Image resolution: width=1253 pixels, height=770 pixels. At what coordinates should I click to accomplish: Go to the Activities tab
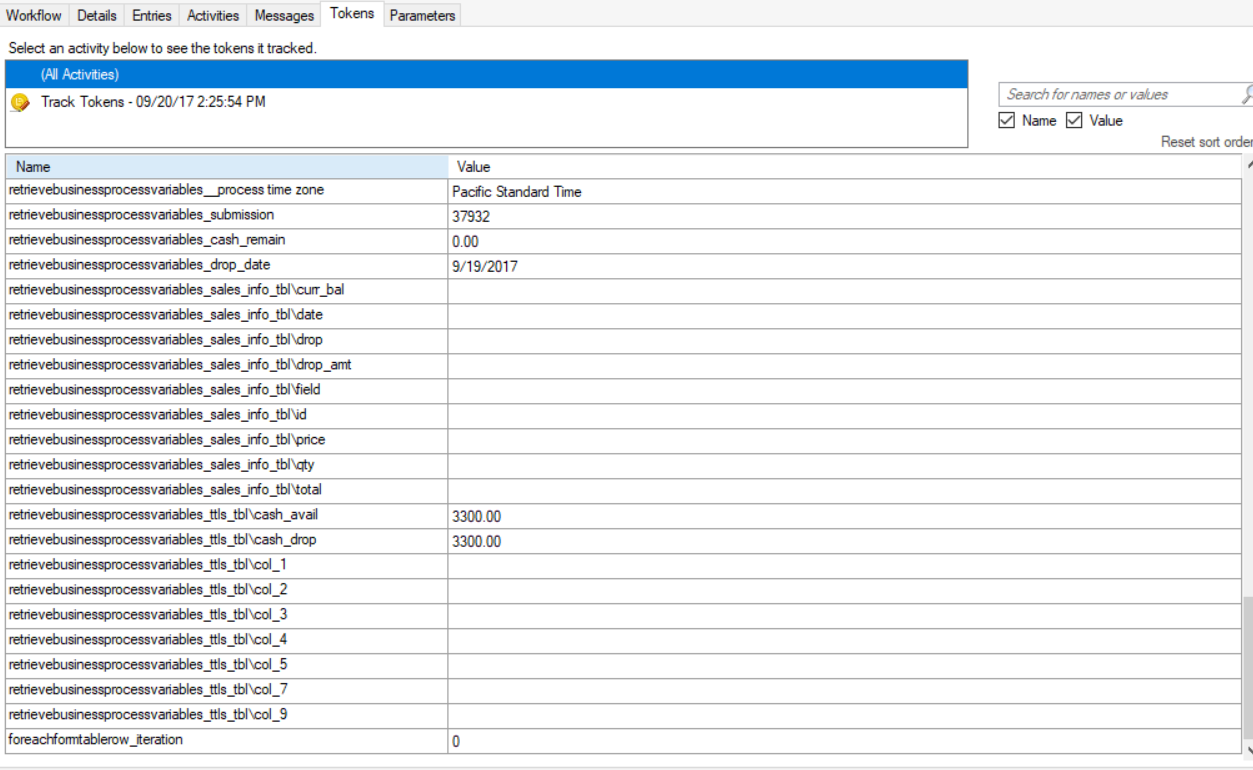[213, 15]
